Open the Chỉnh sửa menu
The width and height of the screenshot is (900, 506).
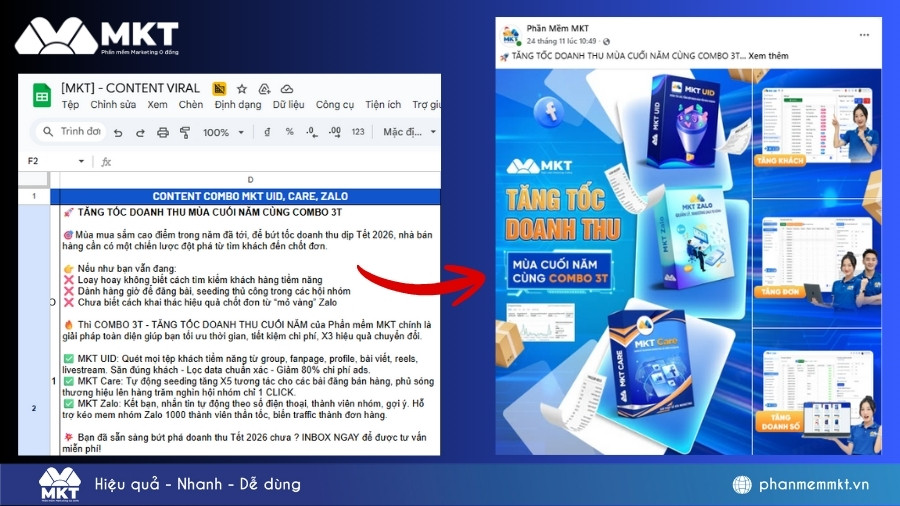tap(113, 104)
